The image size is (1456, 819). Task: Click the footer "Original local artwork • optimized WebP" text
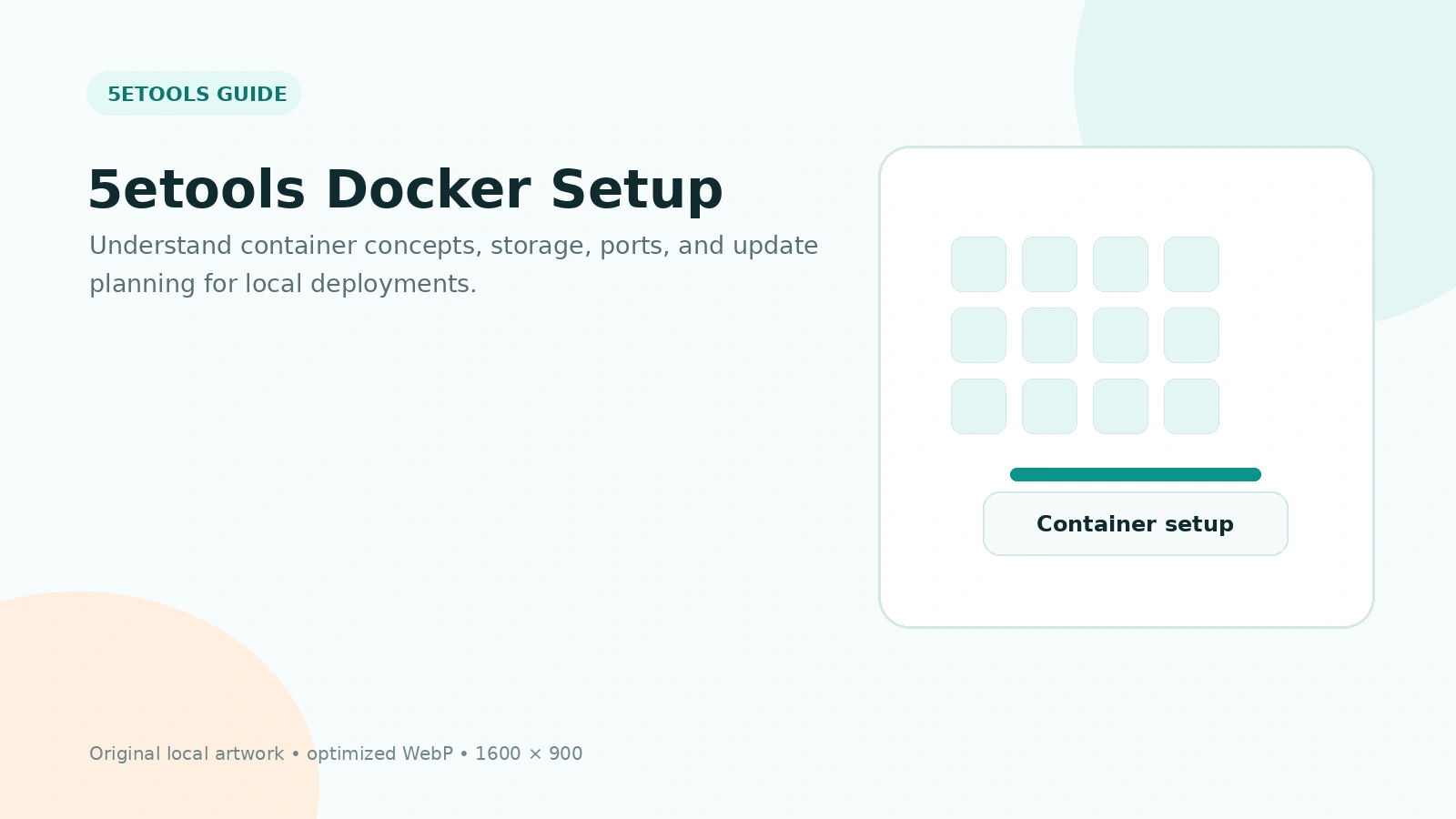[271, 753]
